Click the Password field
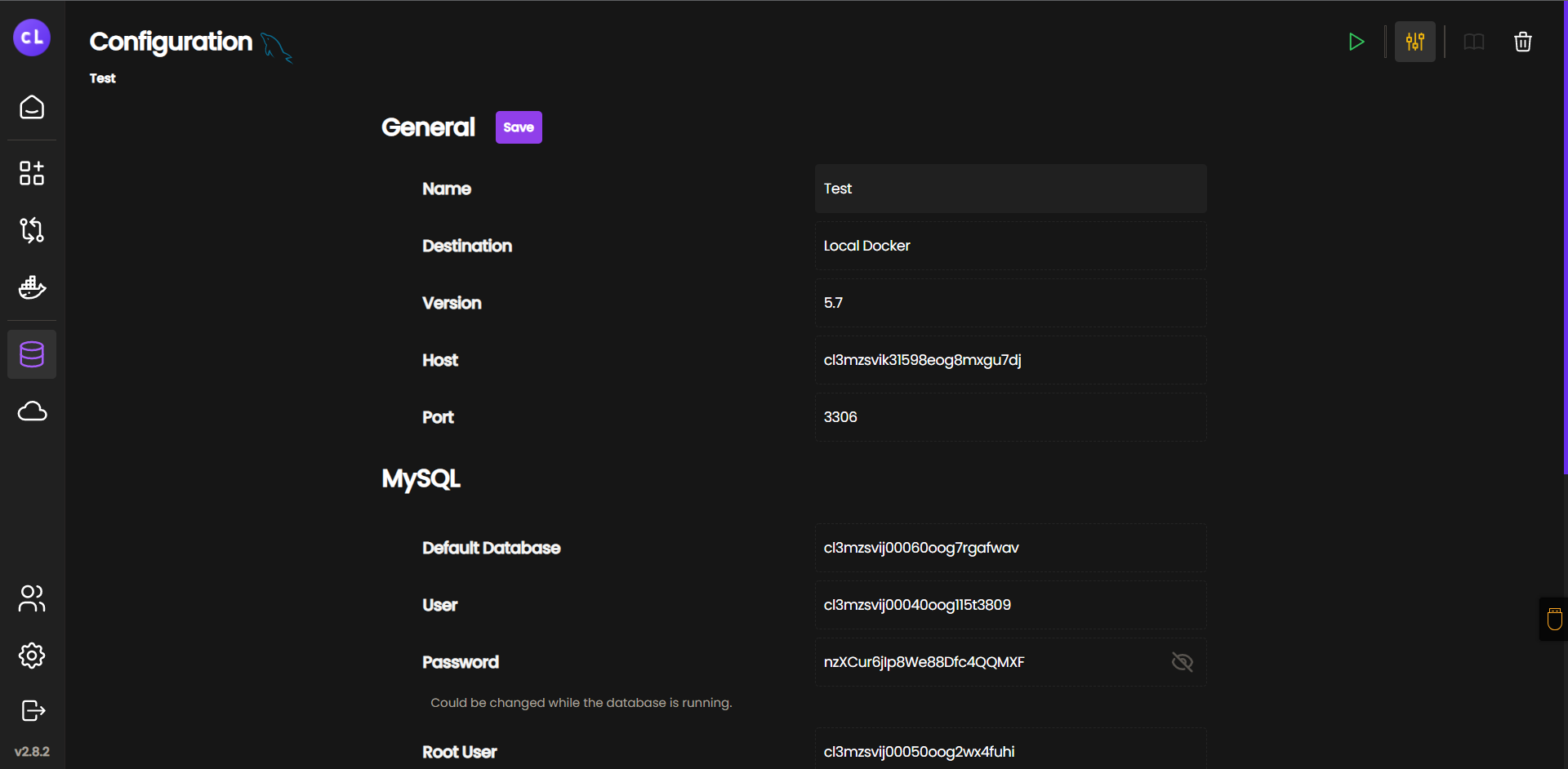 [988, 662]
